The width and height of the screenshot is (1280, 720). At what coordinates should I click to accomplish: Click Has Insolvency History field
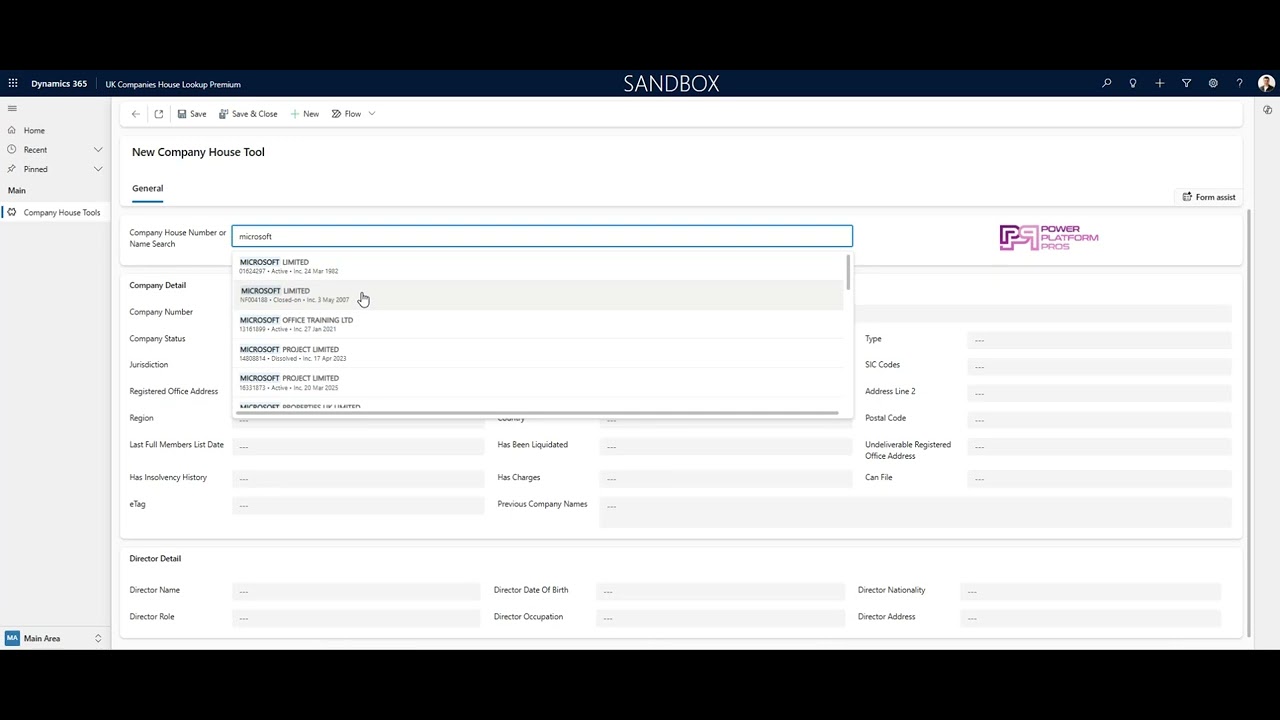[x=358, y=478]
